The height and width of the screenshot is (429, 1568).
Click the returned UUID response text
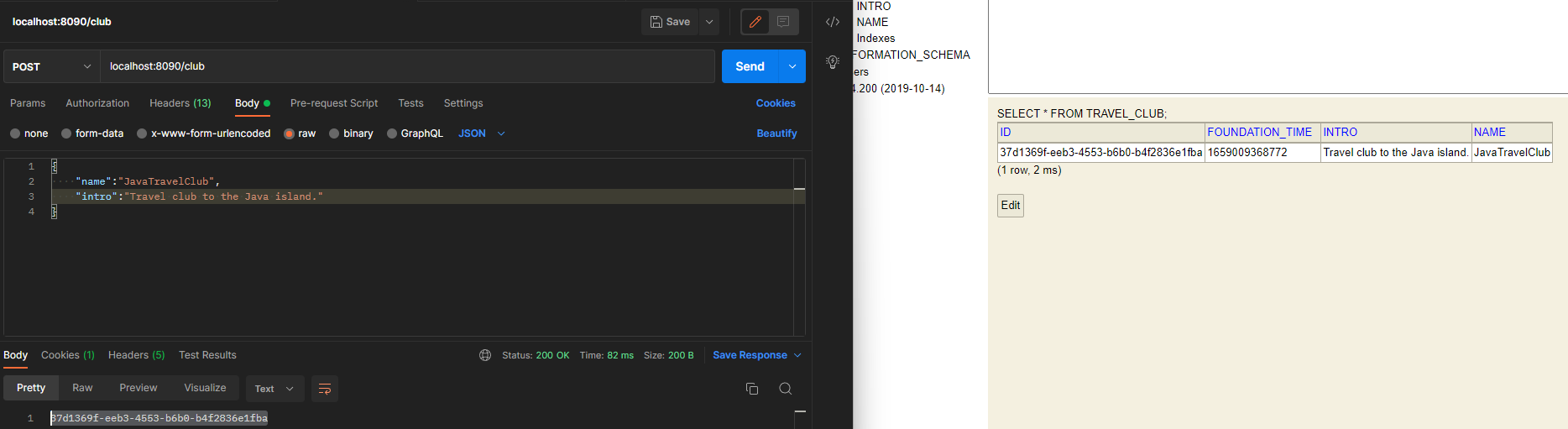click(x=159, y=418)
